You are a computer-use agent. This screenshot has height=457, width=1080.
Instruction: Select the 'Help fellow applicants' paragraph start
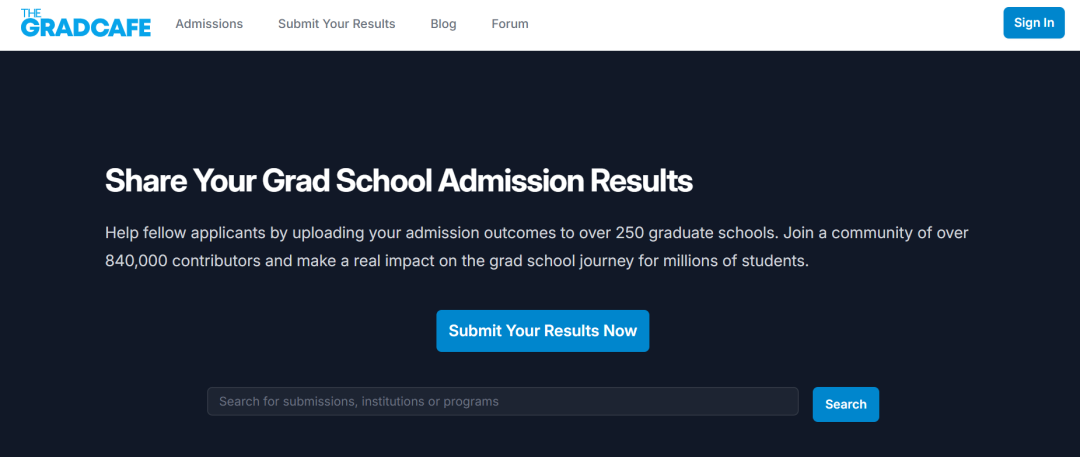[185, 233]
